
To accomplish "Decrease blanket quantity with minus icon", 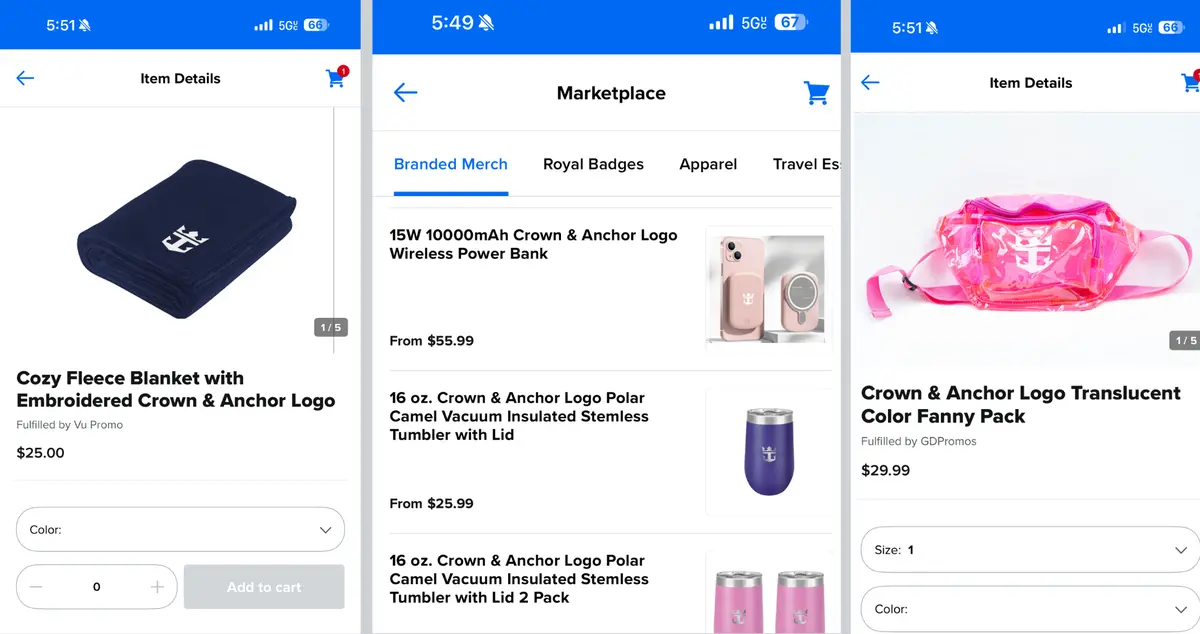I will (36, 587).
